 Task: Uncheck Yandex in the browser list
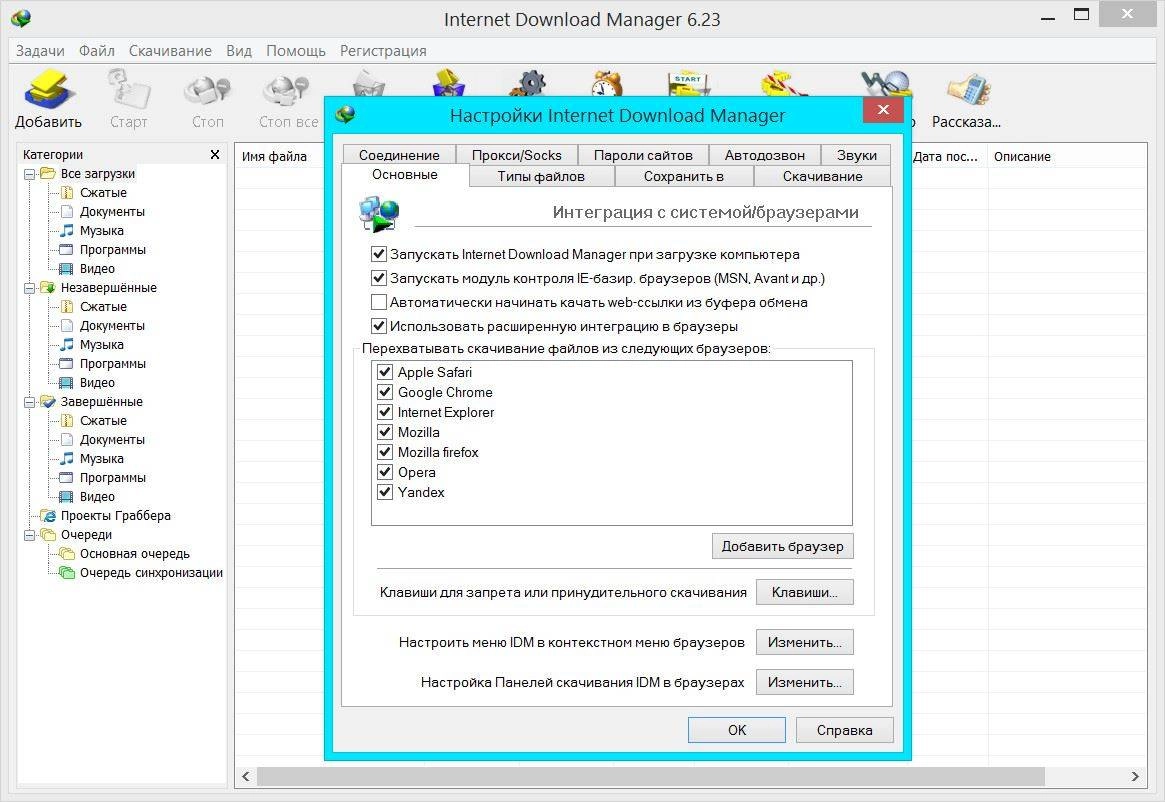[x=385, y=492]
